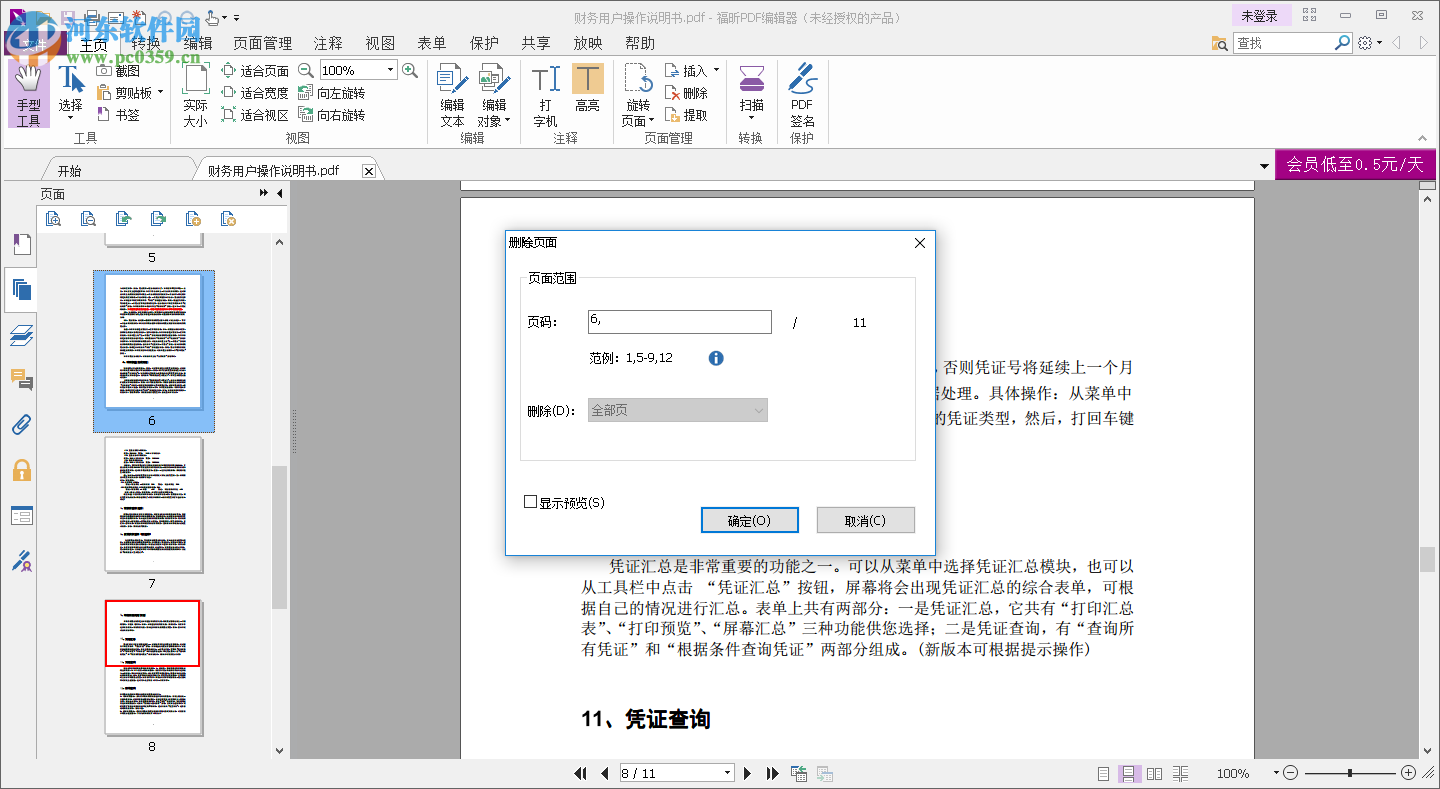Select page 7 thumbnail
Viewport: 1440px width, 789px height.
pyautogui.click(x=153, y=505)
